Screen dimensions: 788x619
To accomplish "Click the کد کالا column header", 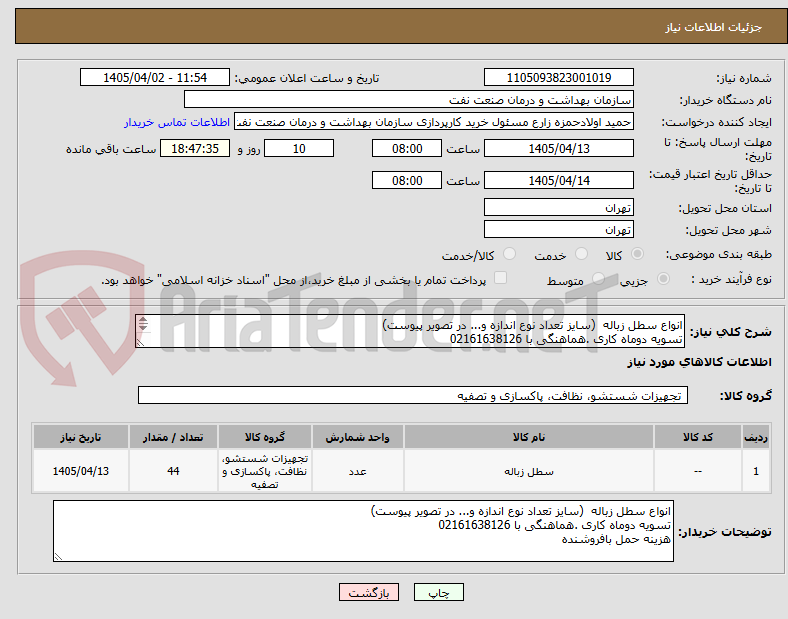I will (x=698, y=437).
